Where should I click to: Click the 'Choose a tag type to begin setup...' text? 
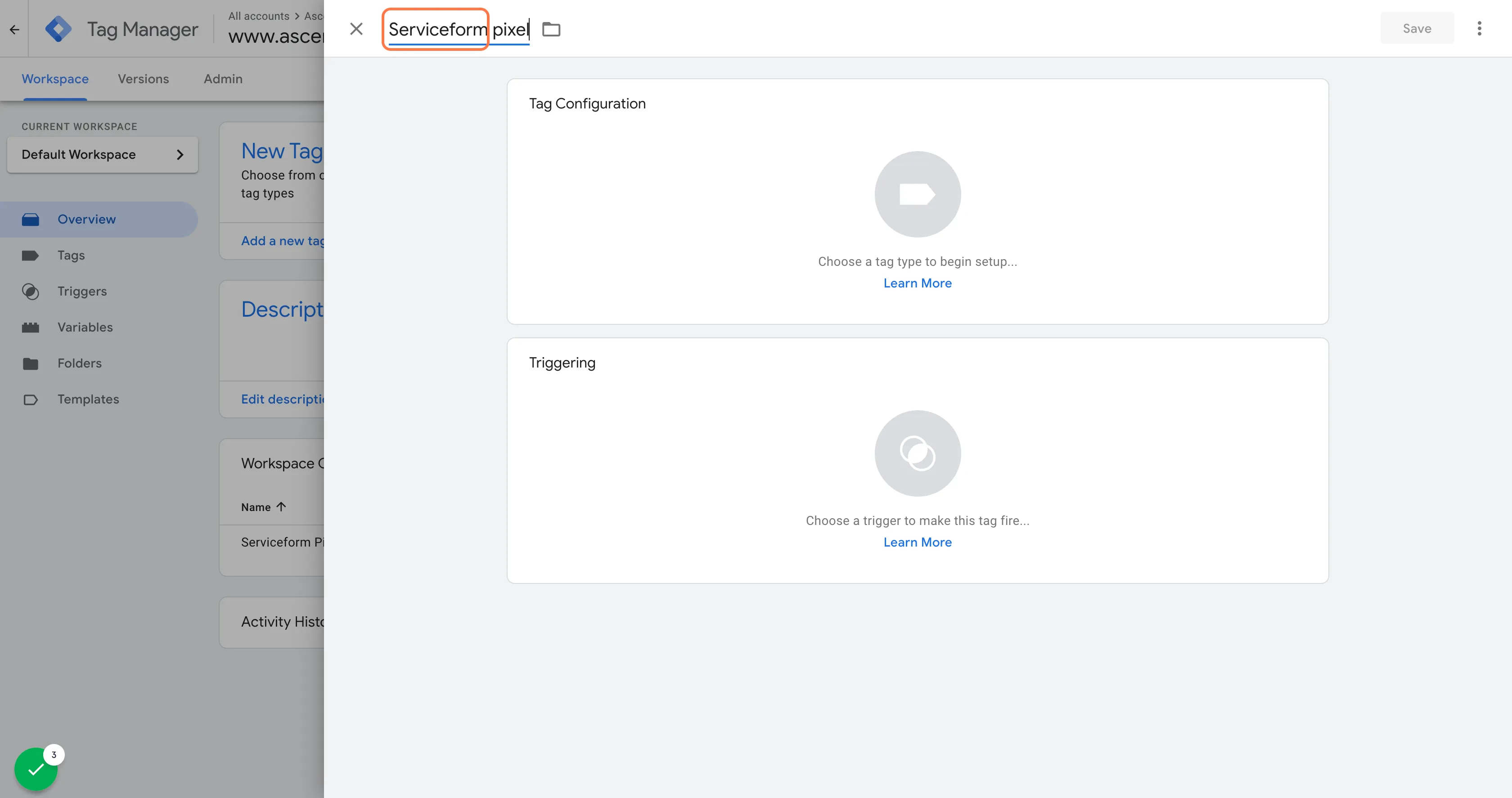[x=918, y=262]
